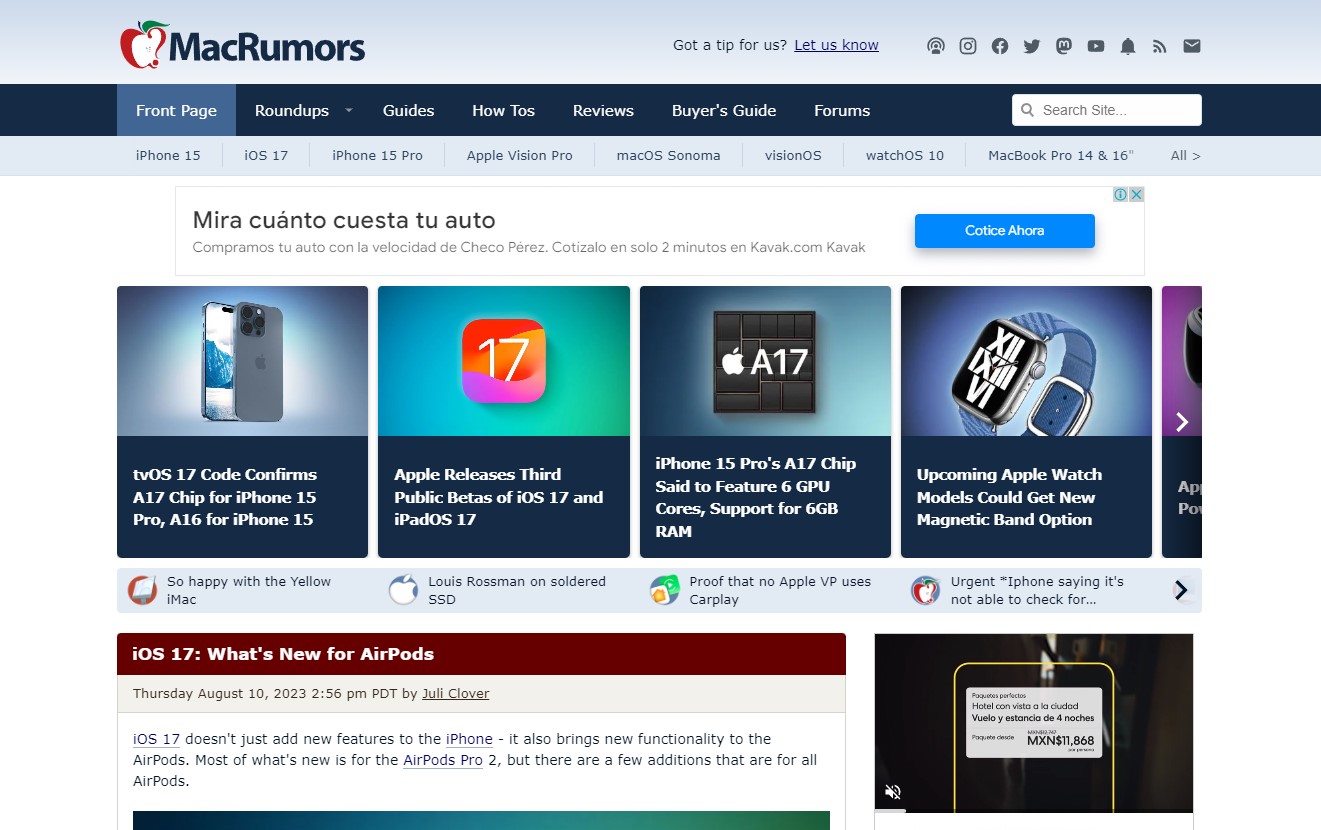Click the email envelope icon
Screen dimensions: 1321x830
[x=1192, y=46]
